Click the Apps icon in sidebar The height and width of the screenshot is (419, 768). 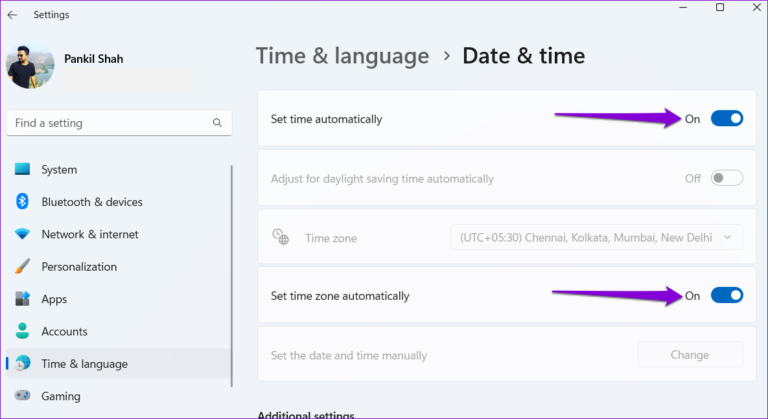pyautogui.click(x=22, y=299)
